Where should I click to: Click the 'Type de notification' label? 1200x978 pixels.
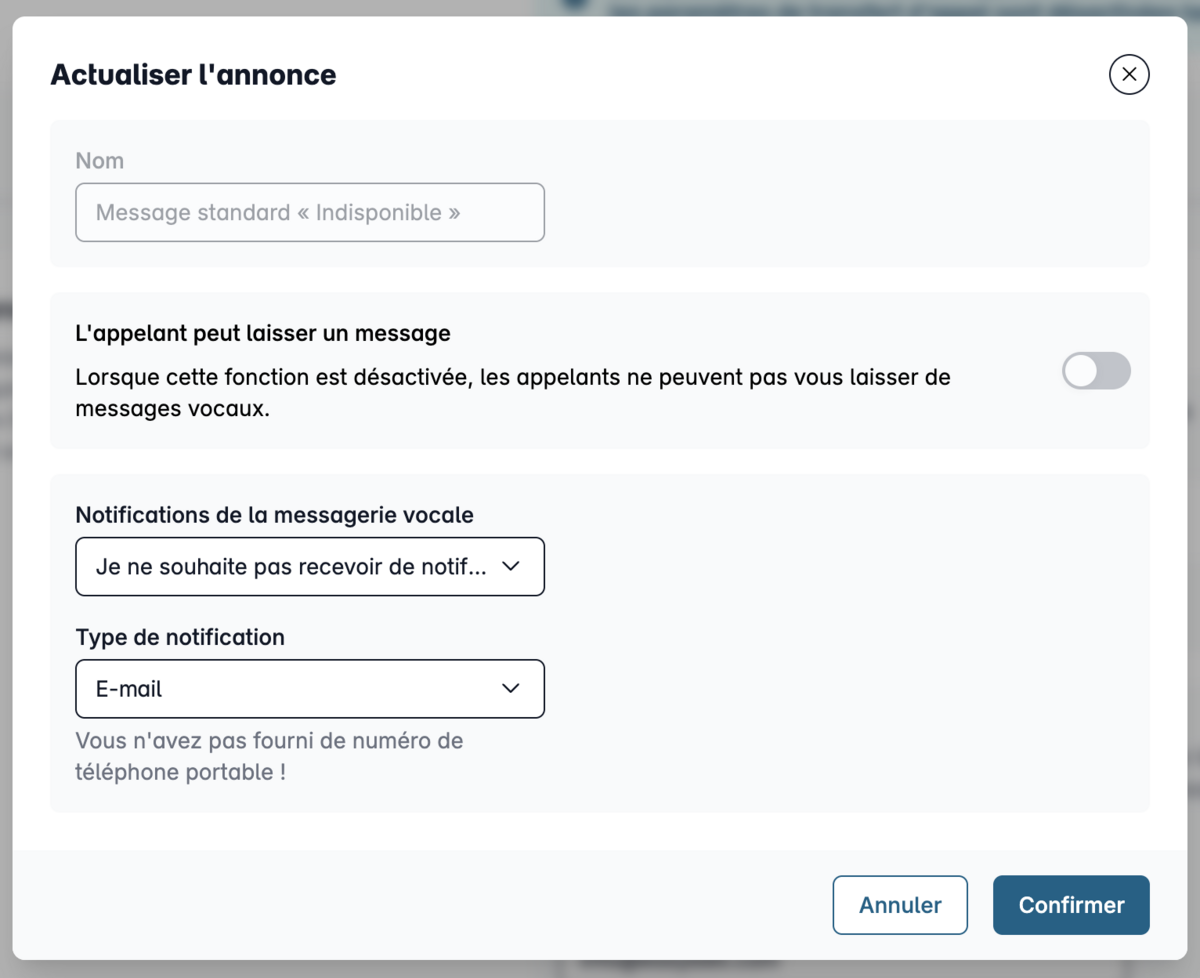tap(180, 637)
